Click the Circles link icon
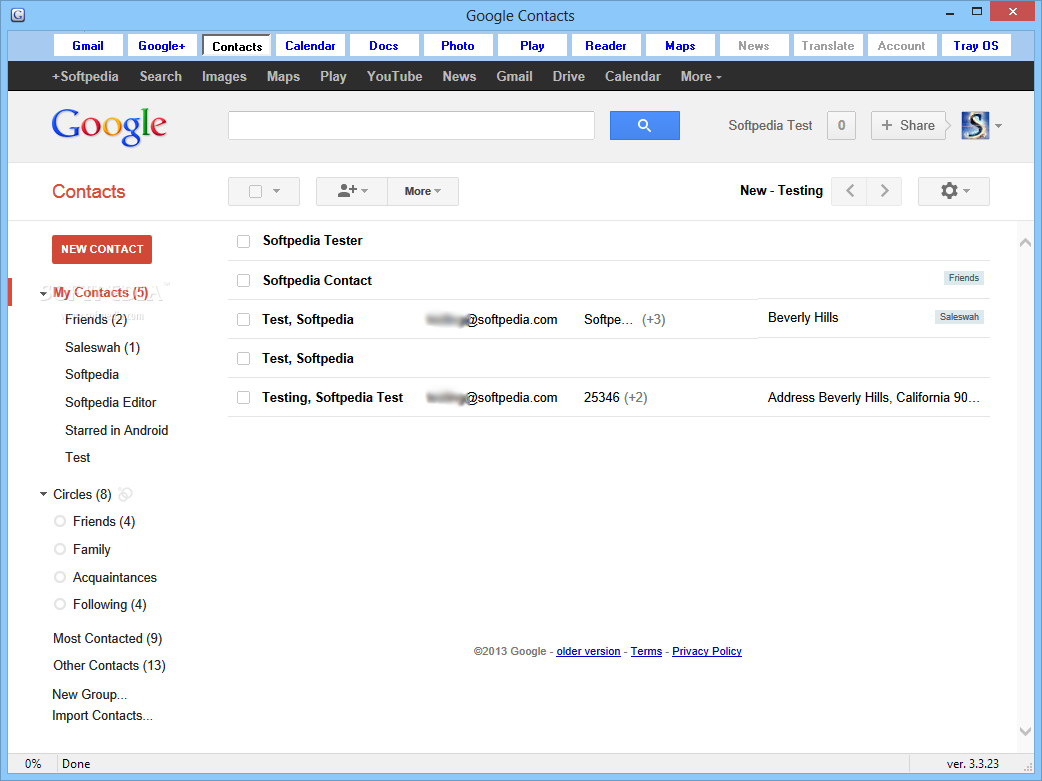Viewport: 1042px width, 781px height. point(125,495)
